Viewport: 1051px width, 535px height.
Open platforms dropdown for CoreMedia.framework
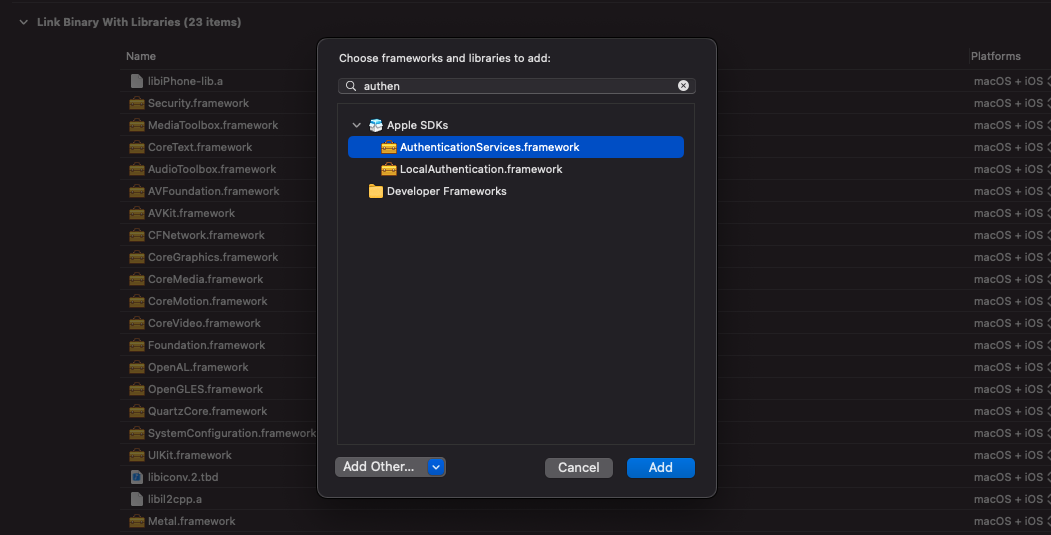(1012, 279)
